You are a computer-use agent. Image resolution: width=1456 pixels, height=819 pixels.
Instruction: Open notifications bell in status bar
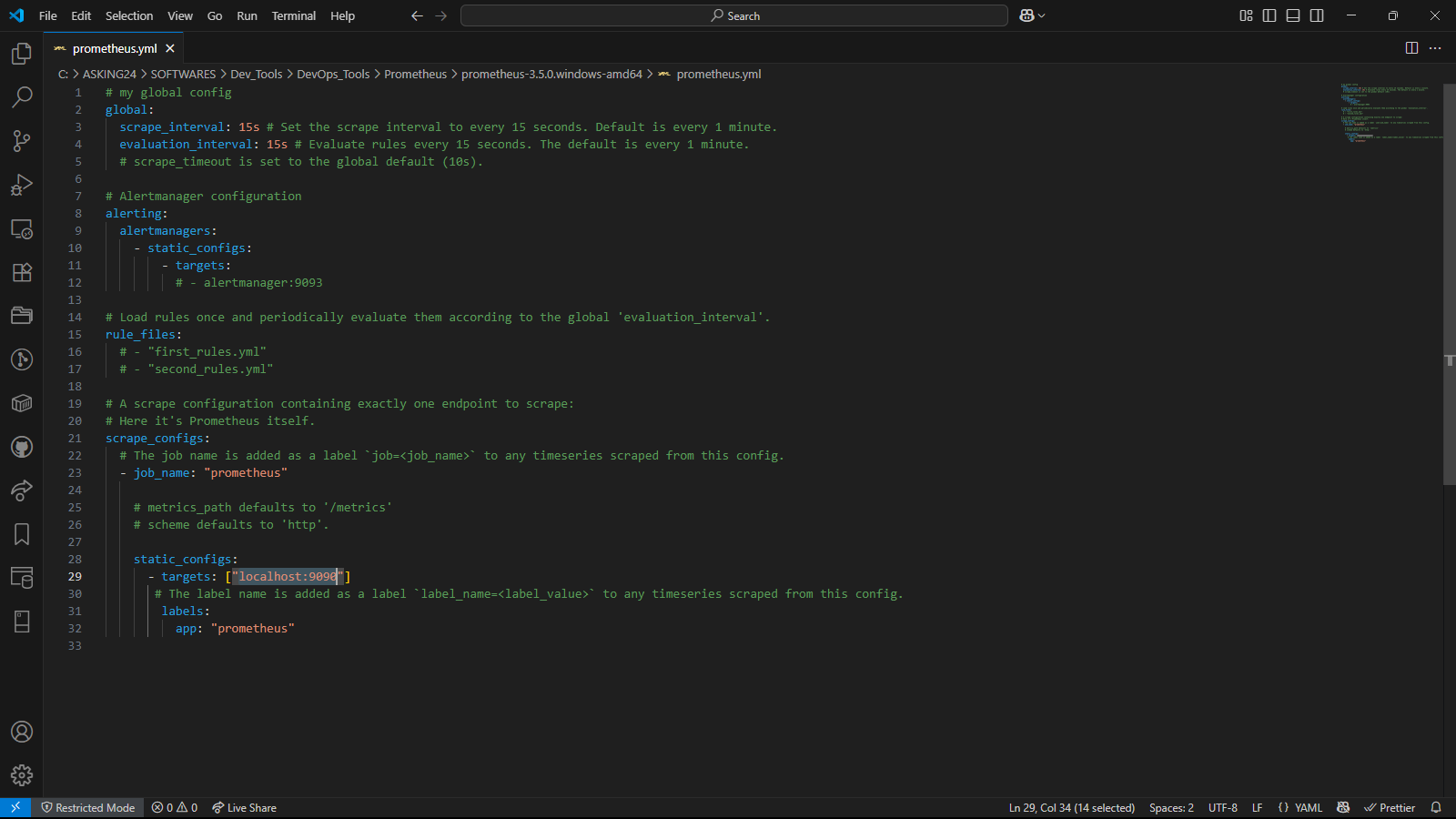click(x=1436, y=807)
